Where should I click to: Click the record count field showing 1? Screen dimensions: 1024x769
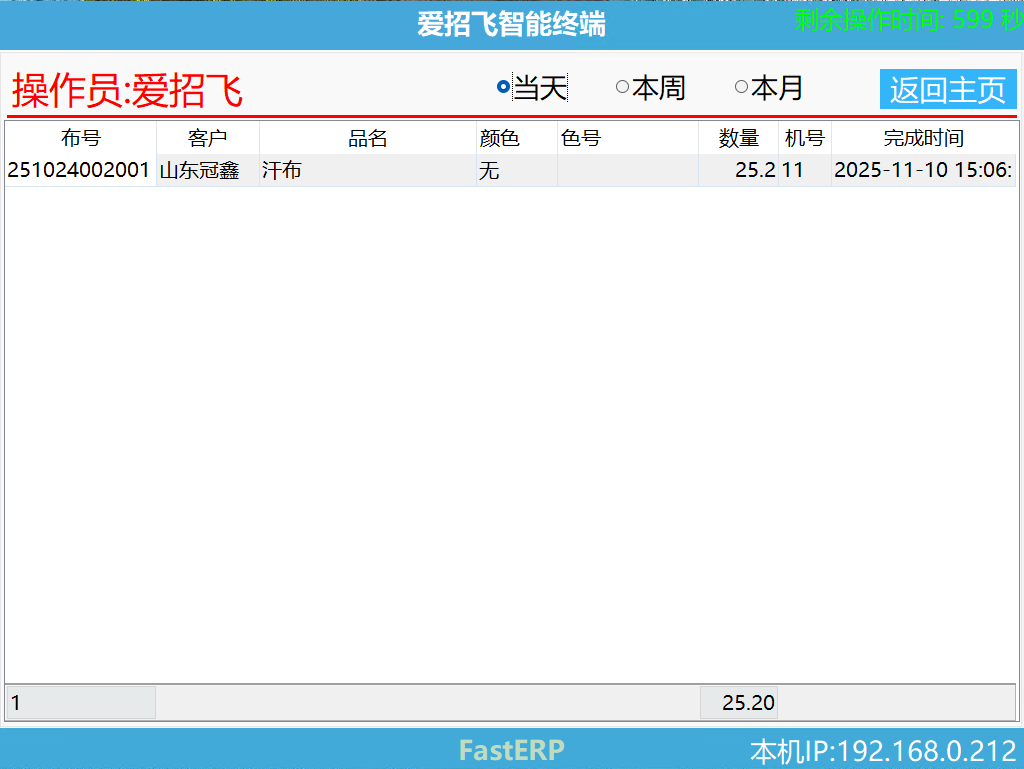coord(80,703)
